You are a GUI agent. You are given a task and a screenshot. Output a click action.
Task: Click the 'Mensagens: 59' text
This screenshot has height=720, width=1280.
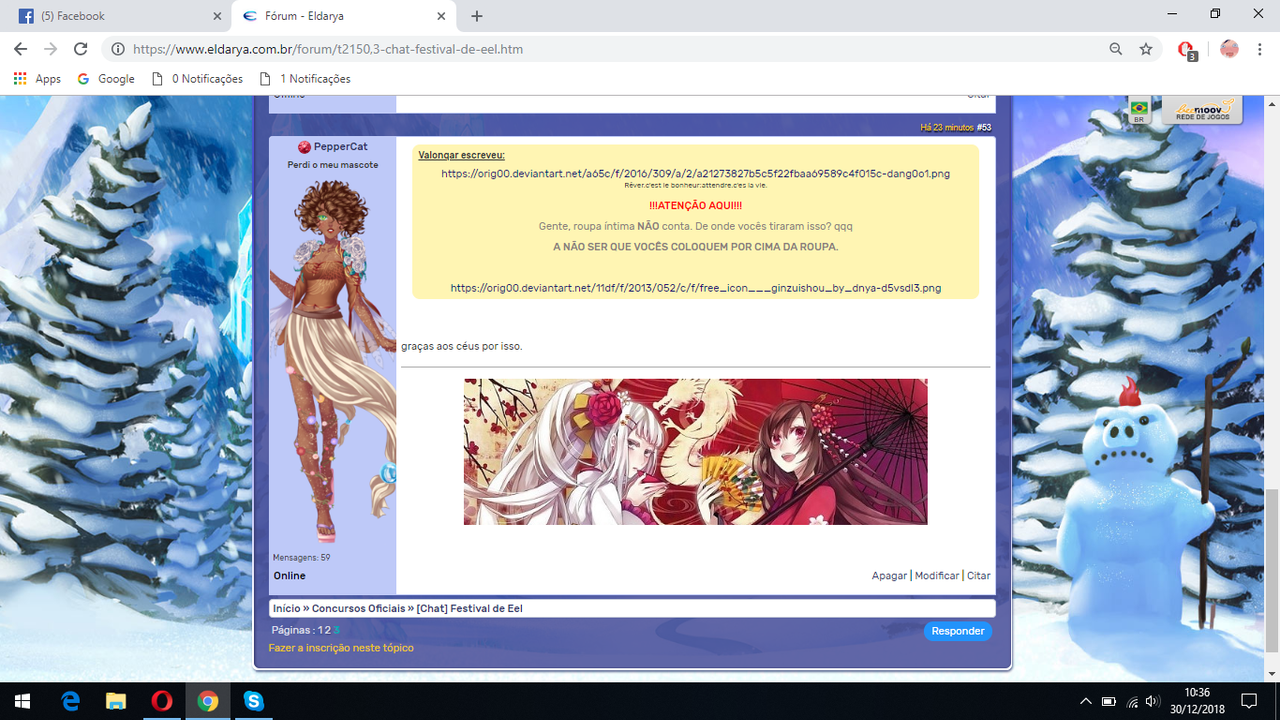[301, 557]
